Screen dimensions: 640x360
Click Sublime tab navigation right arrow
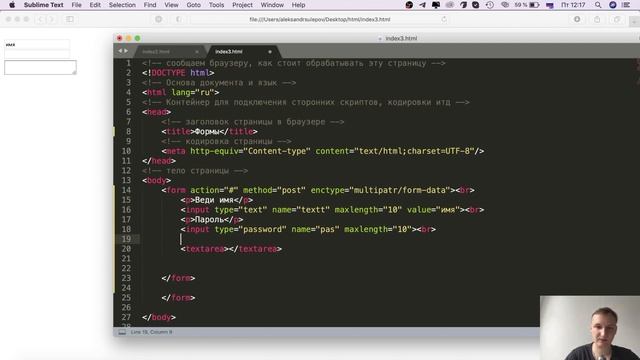126,51
